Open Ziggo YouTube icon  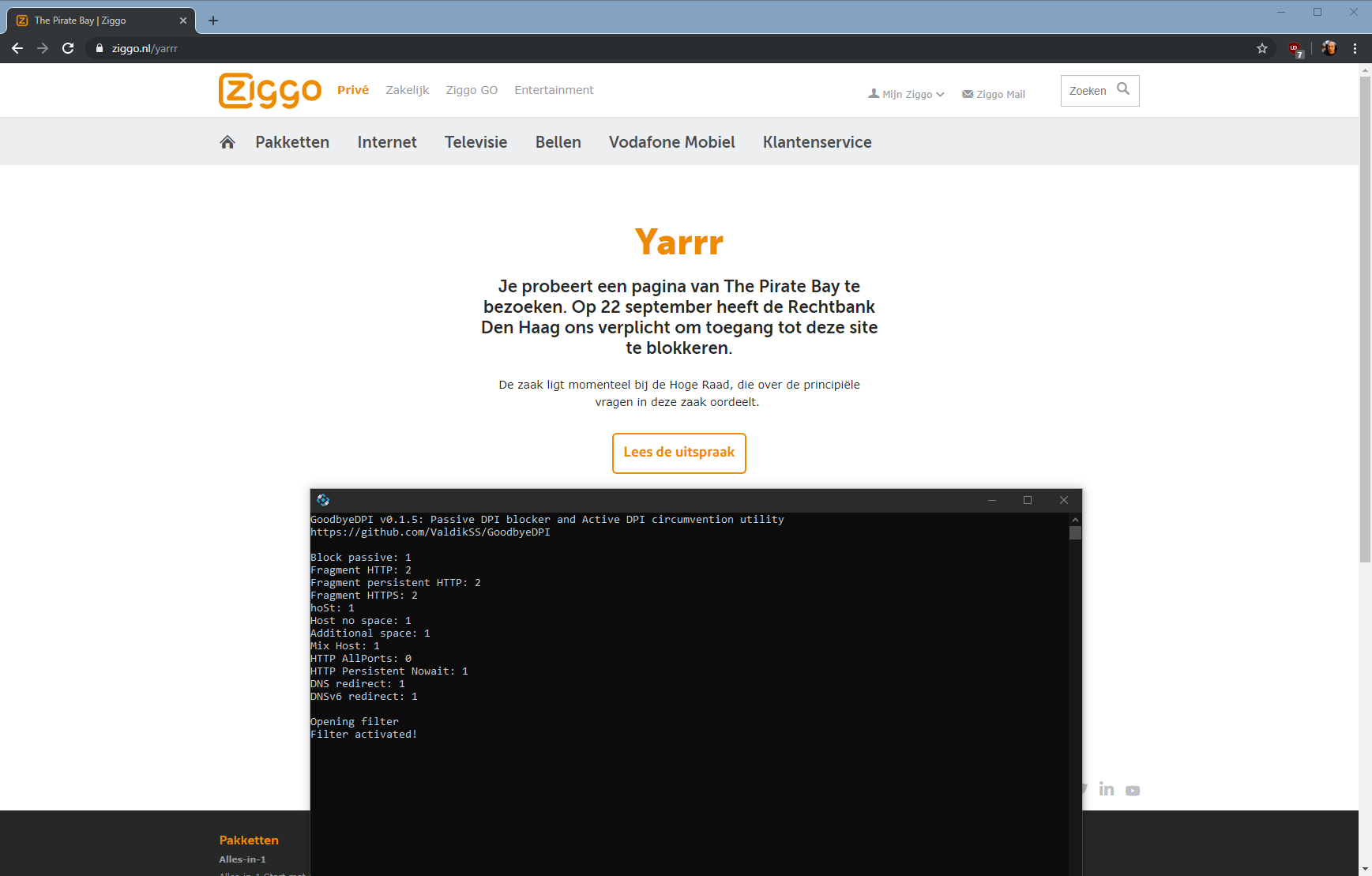point(1133,791)
